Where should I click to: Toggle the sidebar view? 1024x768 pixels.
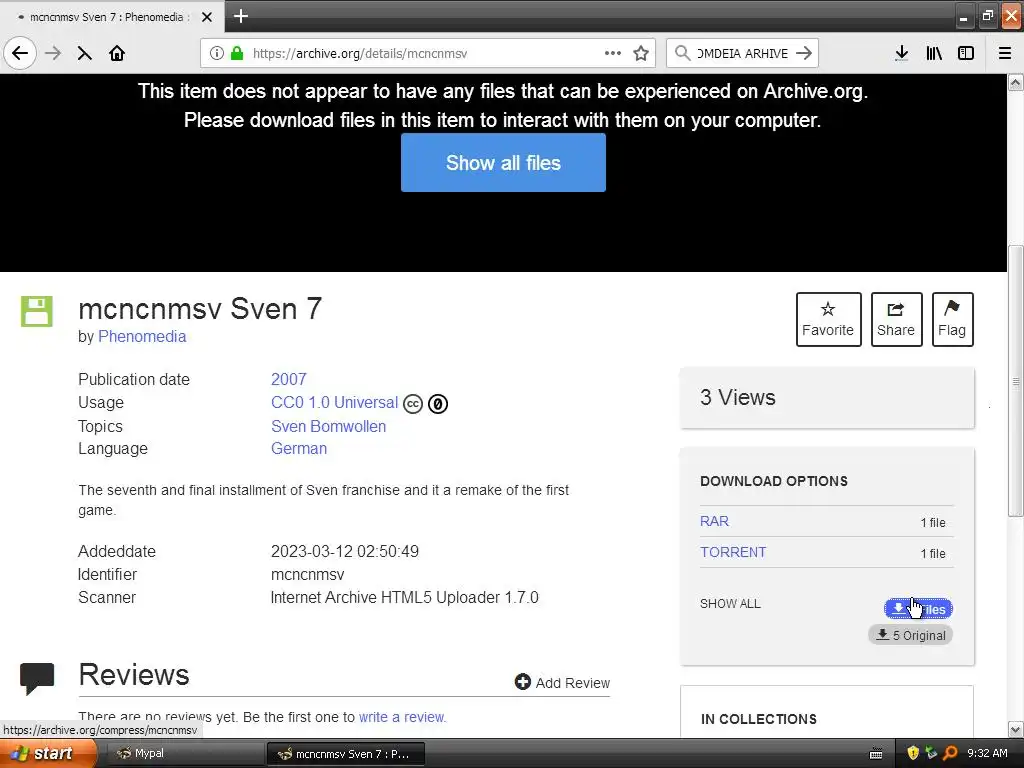(x=966, y=53)
